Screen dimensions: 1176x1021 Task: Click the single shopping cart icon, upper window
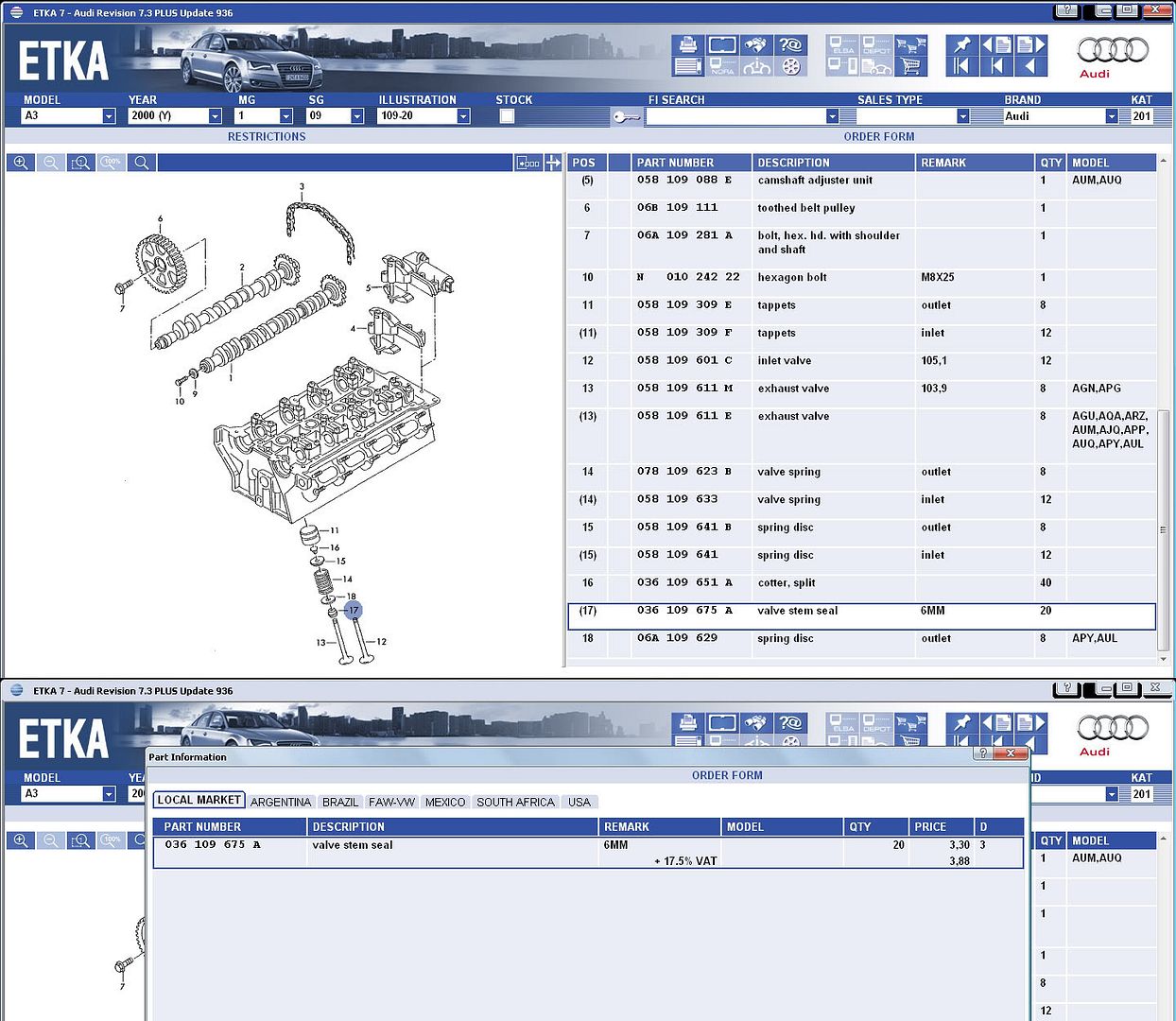[910, 66]
